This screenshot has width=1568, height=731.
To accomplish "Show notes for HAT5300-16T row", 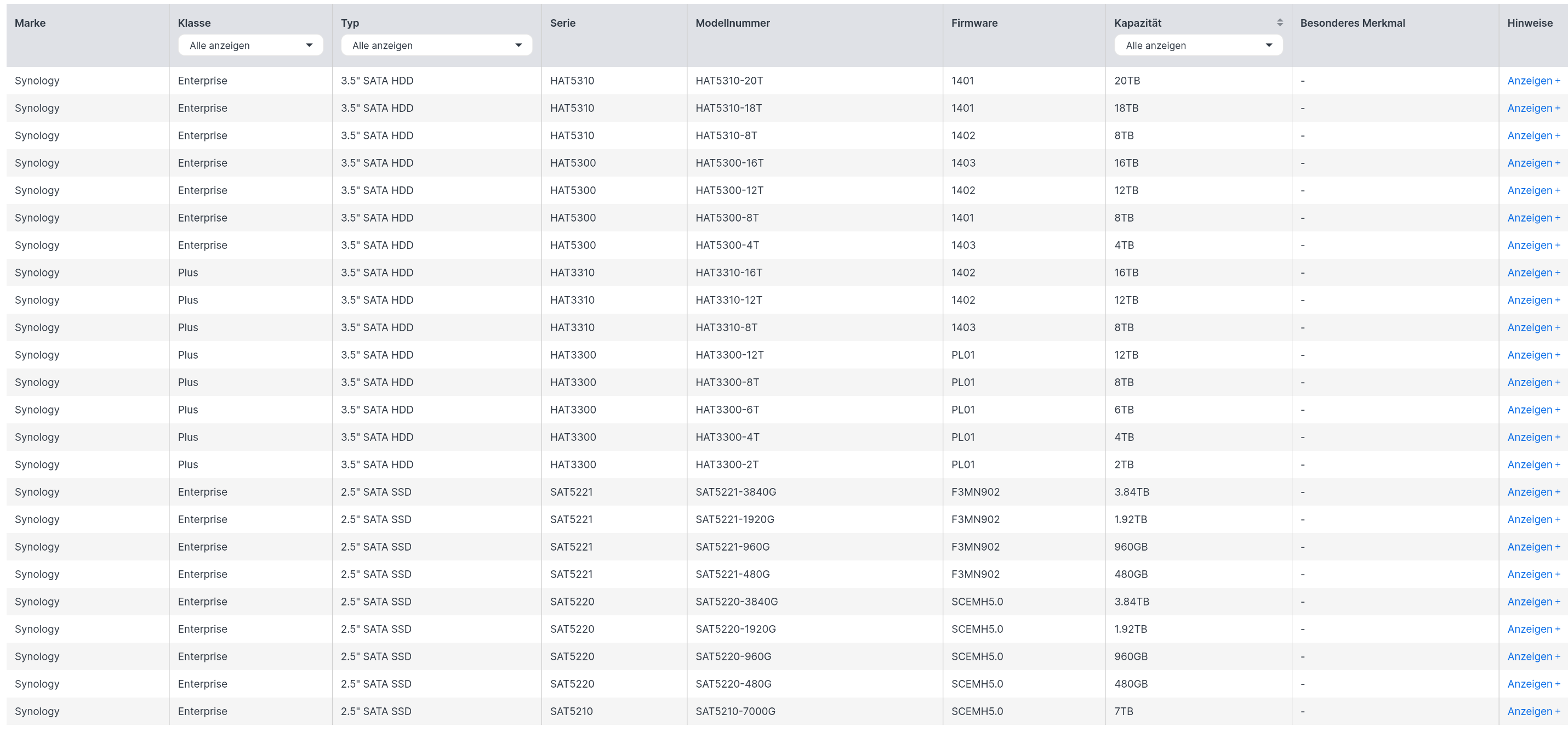I will (1533, 163).
